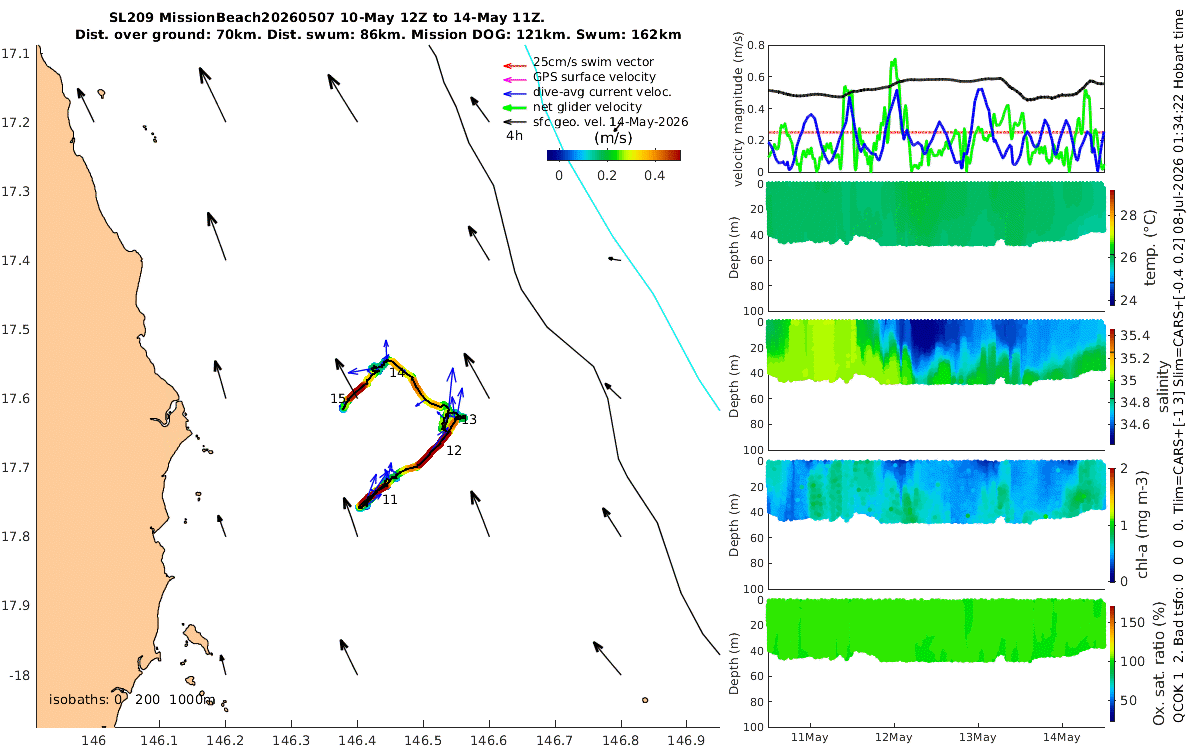Viewport: 1200px width, 750px height.
Task: Click the track day marker labeled 13
Action: 469,420
